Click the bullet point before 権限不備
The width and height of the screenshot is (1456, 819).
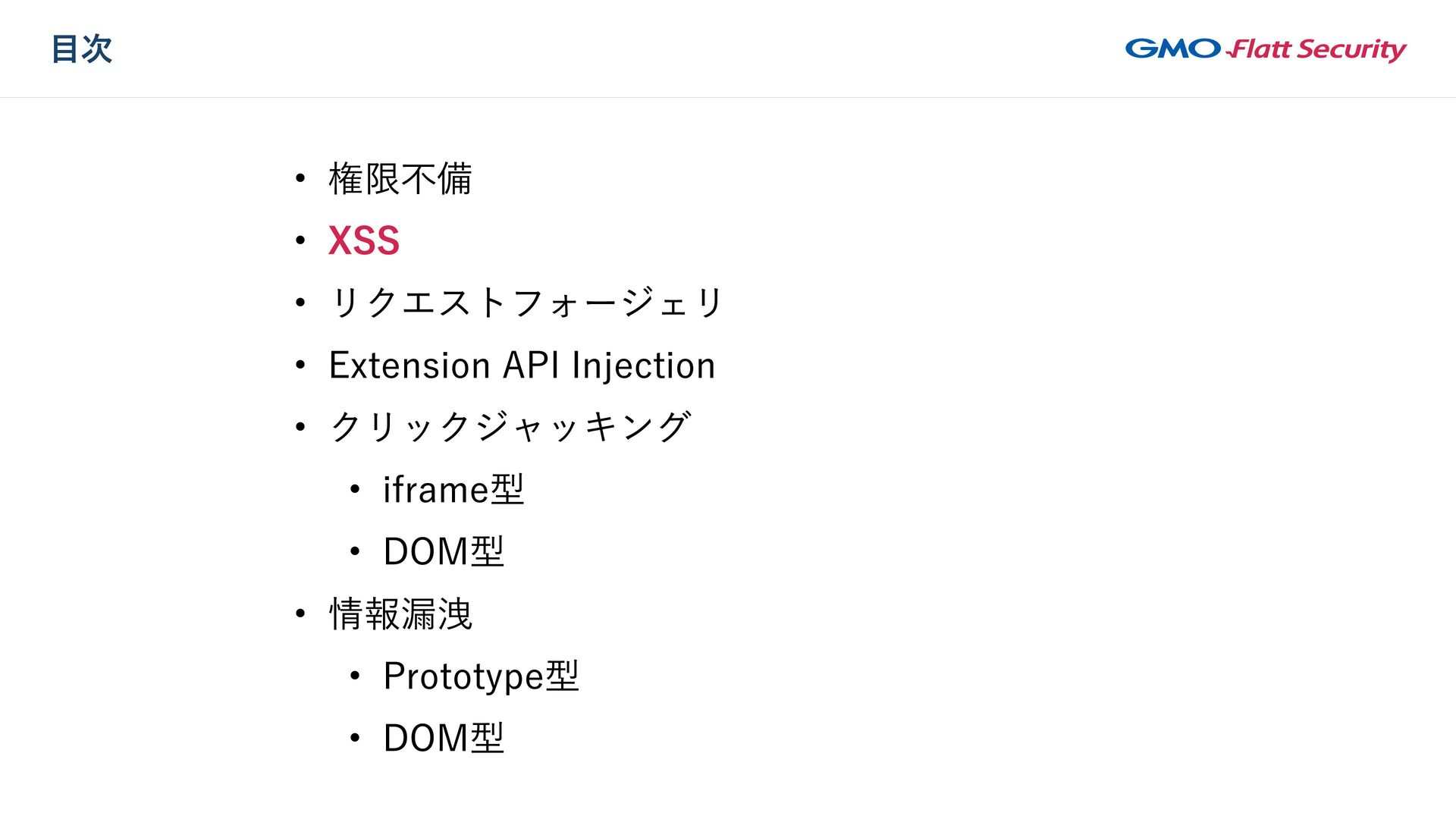[300, 179]
